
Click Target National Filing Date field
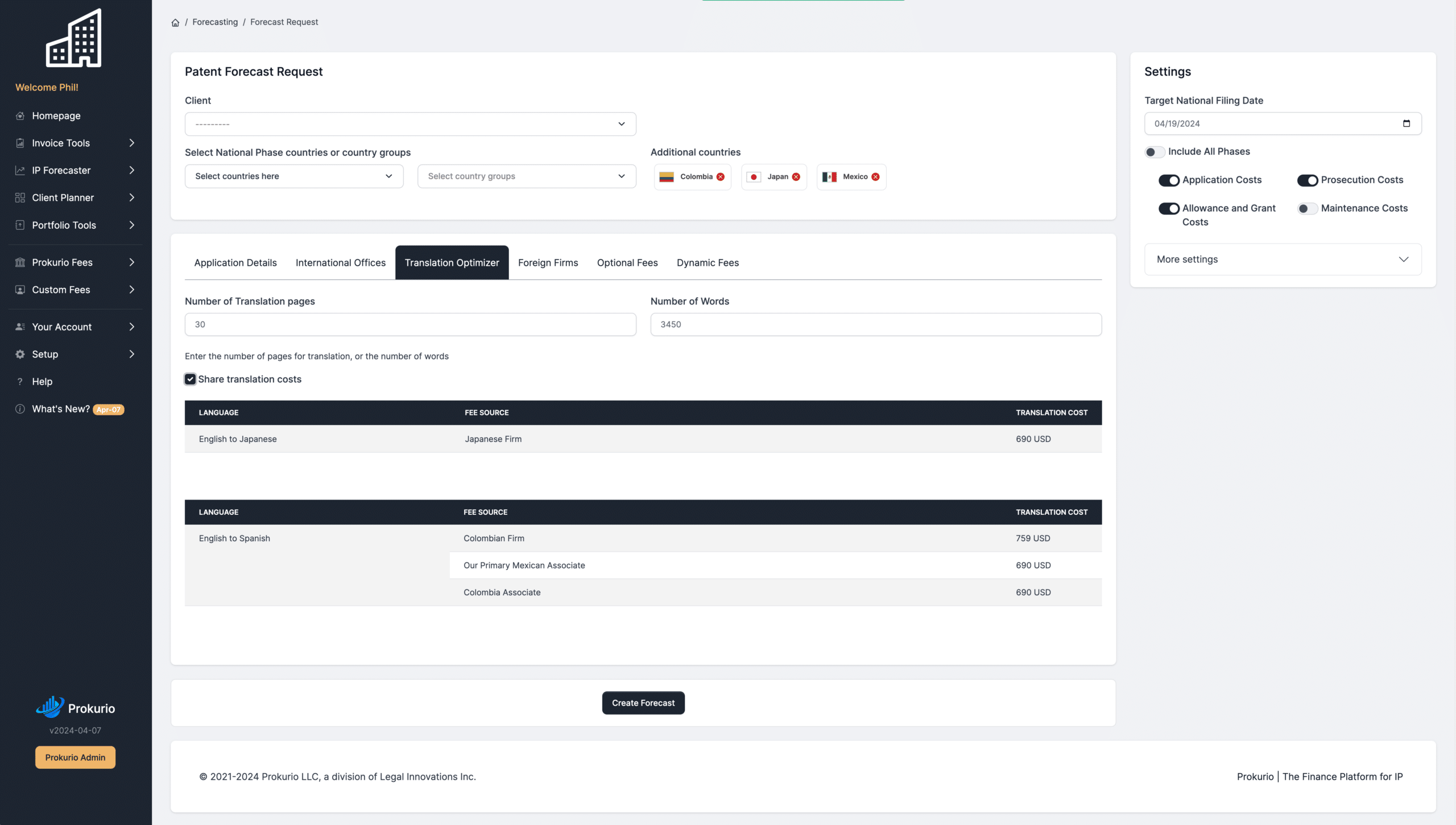(1283, 123)
